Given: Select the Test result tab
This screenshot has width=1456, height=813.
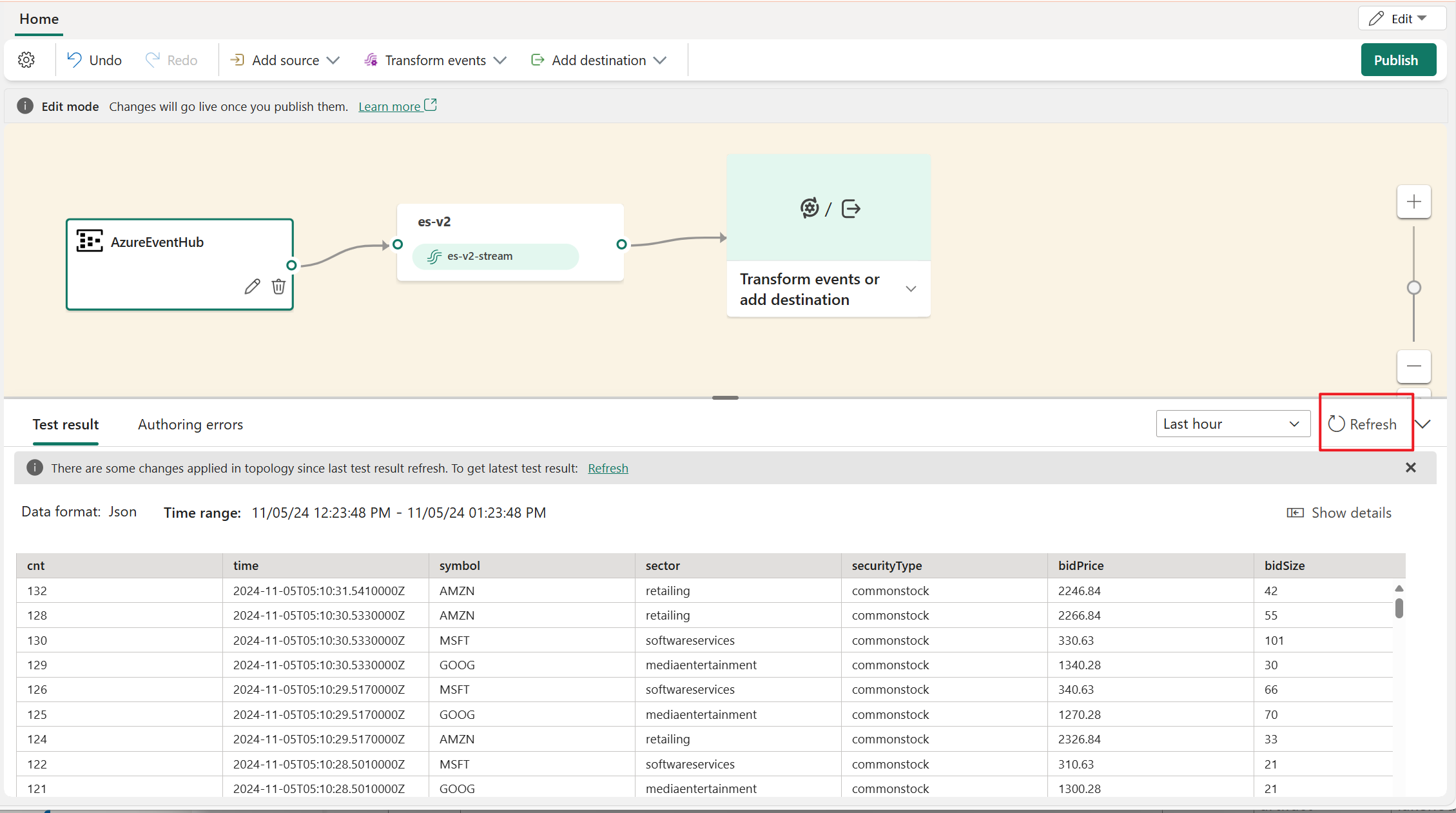Looking at the screenshot, I should click(65, 424).
